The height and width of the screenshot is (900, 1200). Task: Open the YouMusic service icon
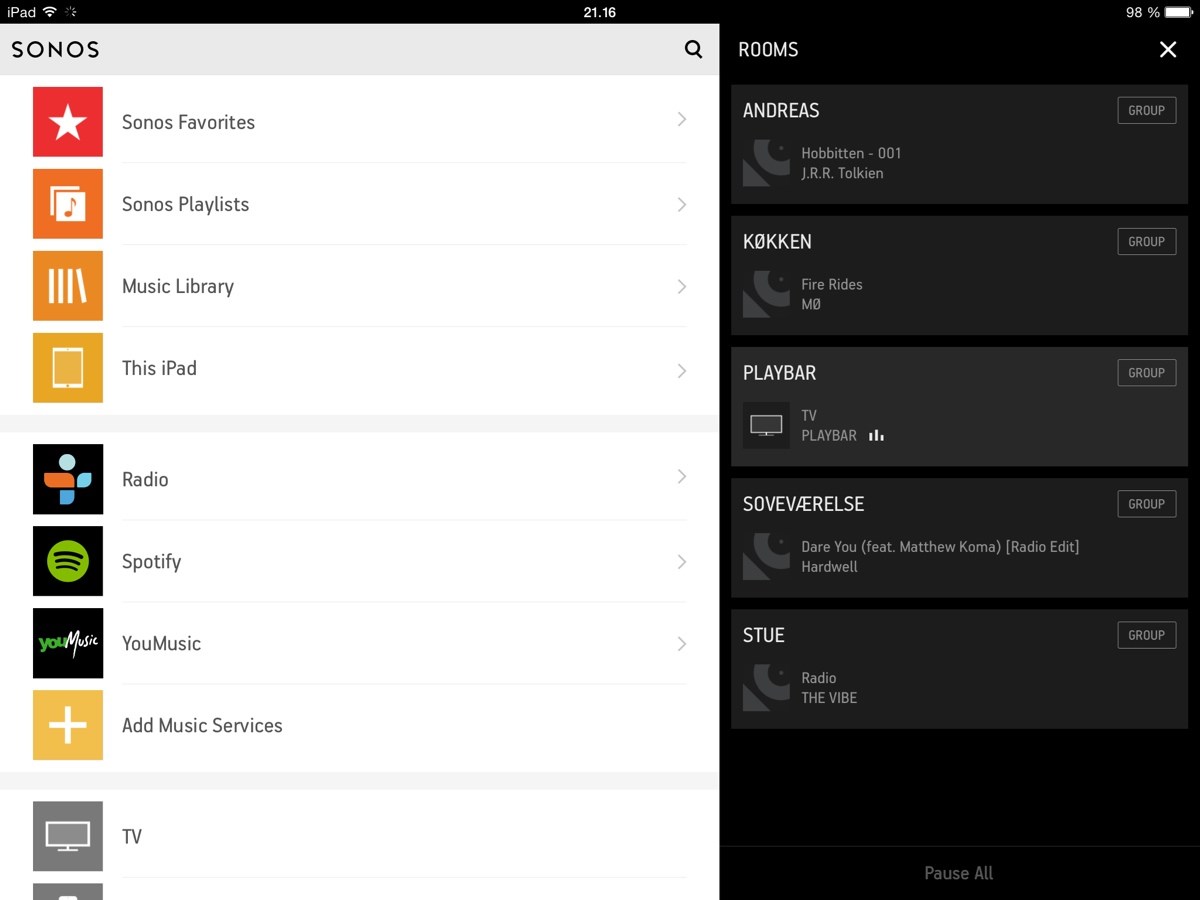[68, 643]
